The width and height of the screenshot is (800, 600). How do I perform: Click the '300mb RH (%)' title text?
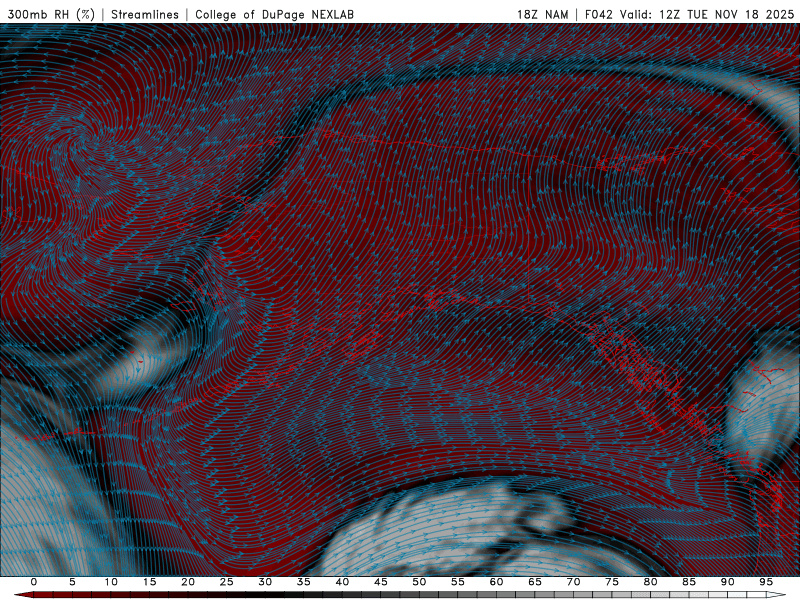point(51,14)
